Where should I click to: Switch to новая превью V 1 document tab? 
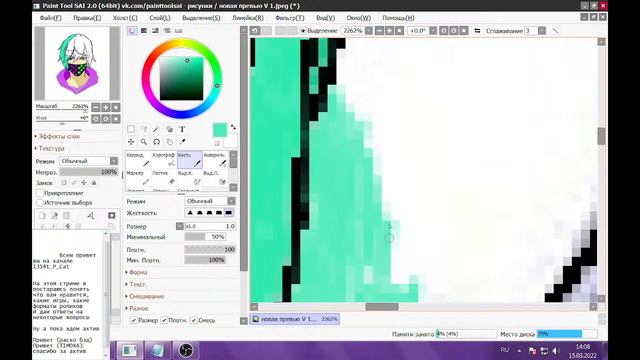[x=295, y=319]
